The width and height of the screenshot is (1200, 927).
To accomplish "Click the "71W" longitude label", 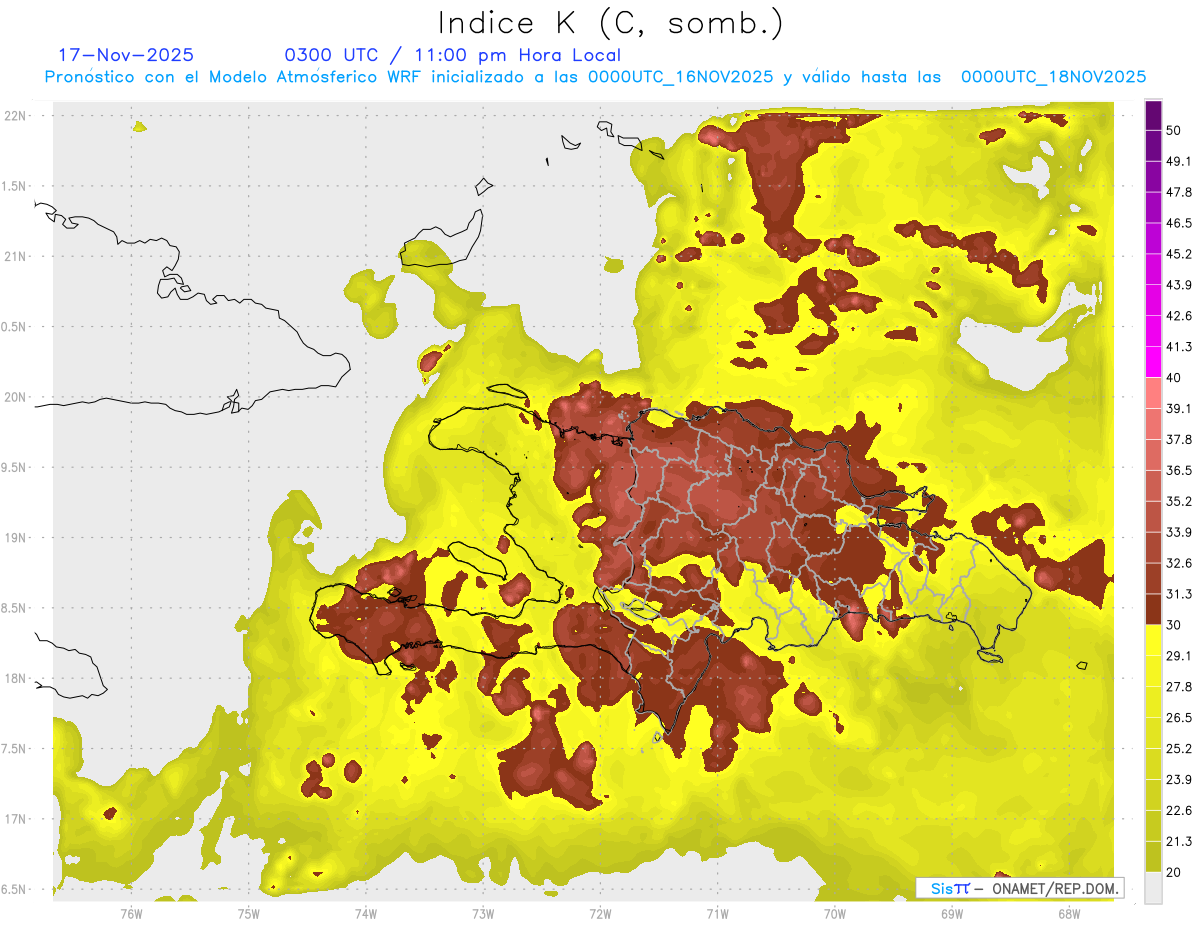I will (x=717, y=914).
